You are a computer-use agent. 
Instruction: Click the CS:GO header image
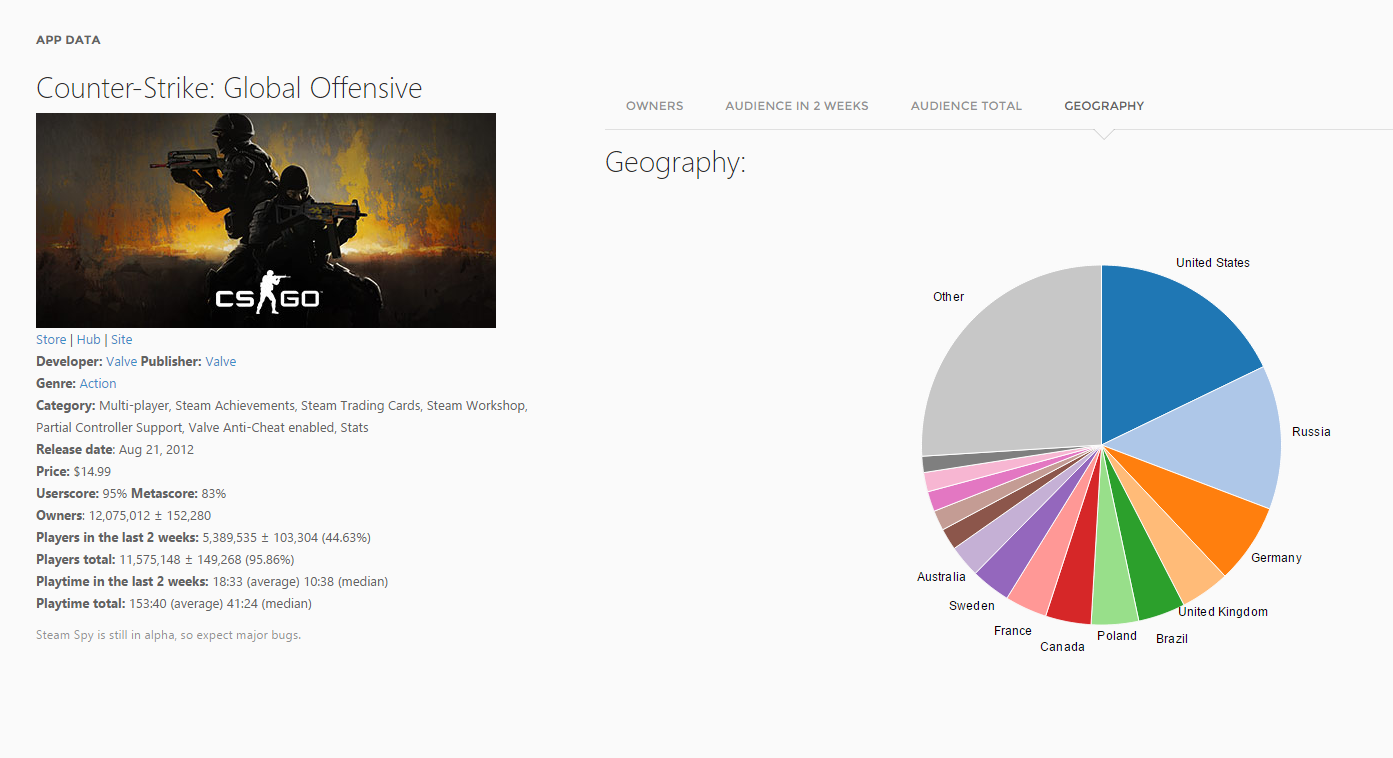pyautogui.click(x=266, y=220)
